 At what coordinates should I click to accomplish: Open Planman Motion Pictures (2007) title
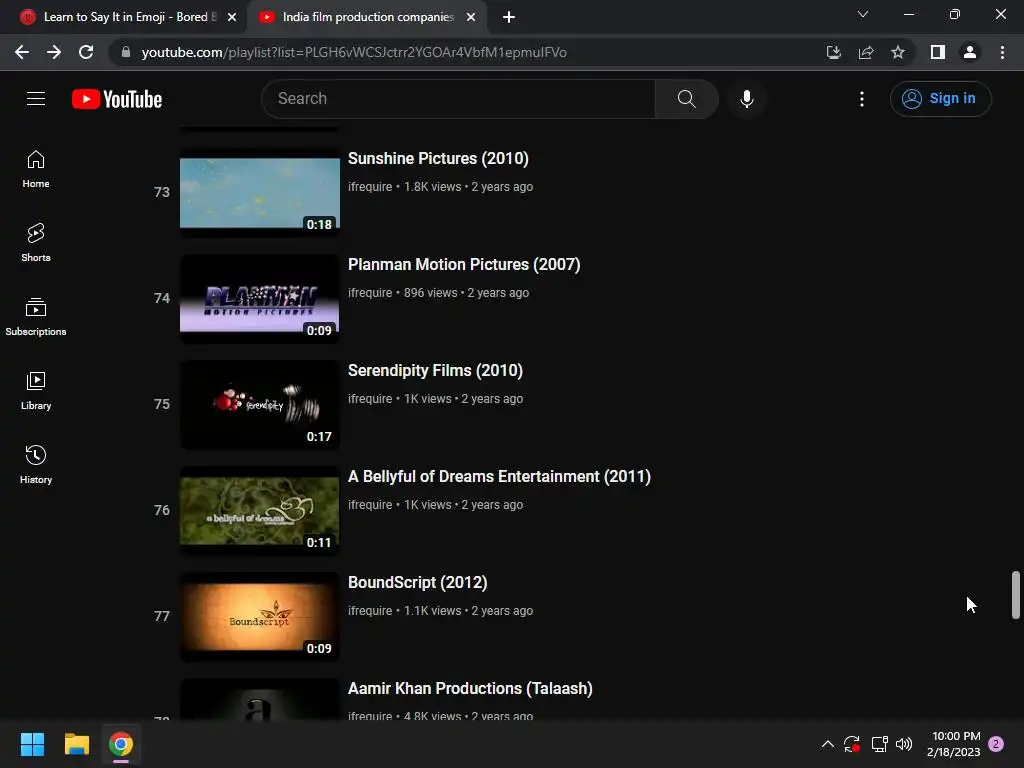tap(464, 264)
